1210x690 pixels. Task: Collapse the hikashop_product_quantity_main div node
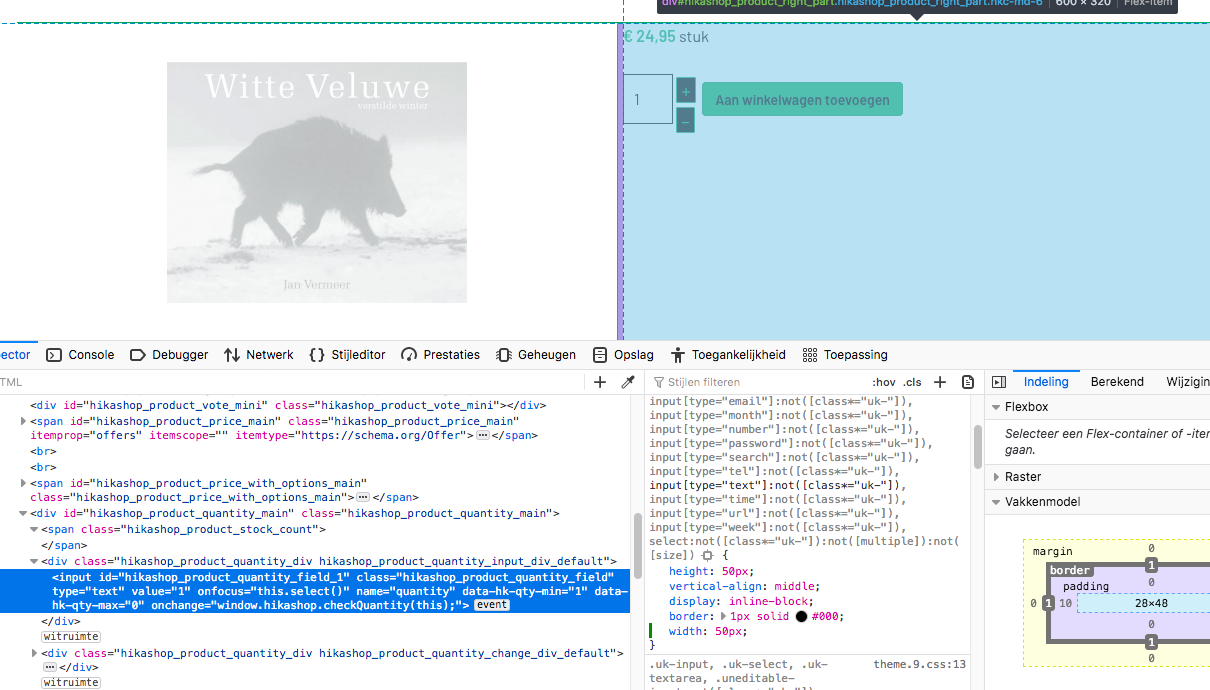[24, 514]
